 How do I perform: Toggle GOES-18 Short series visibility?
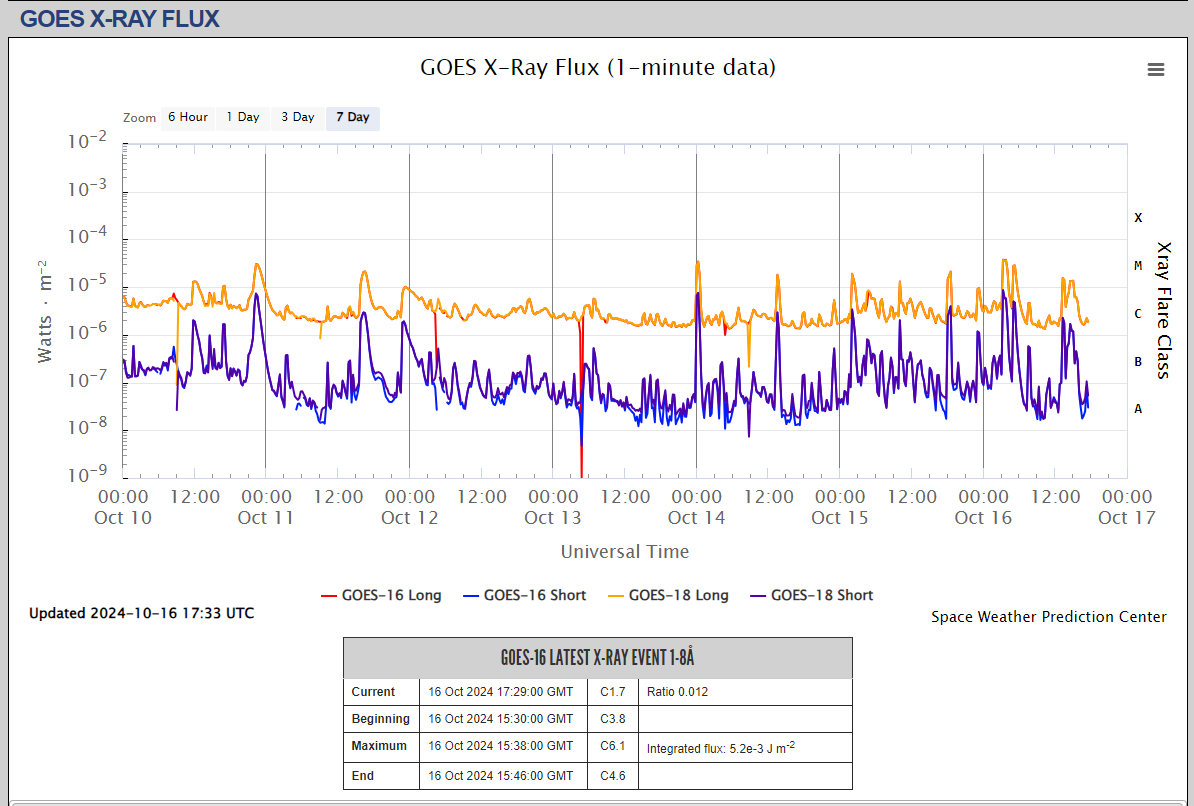pos(821,595)
